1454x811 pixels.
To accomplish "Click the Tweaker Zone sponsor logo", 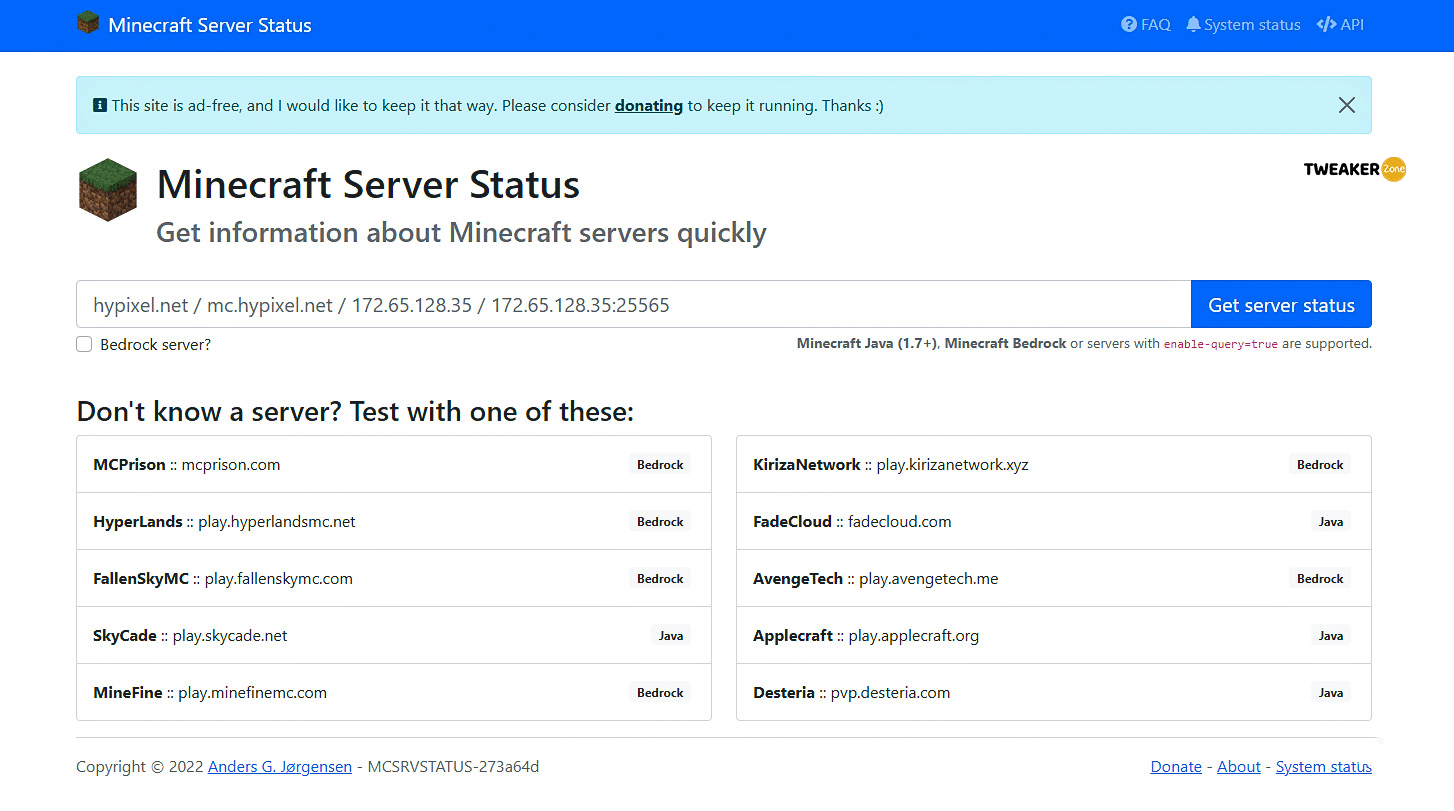I will coord(1354,169).
